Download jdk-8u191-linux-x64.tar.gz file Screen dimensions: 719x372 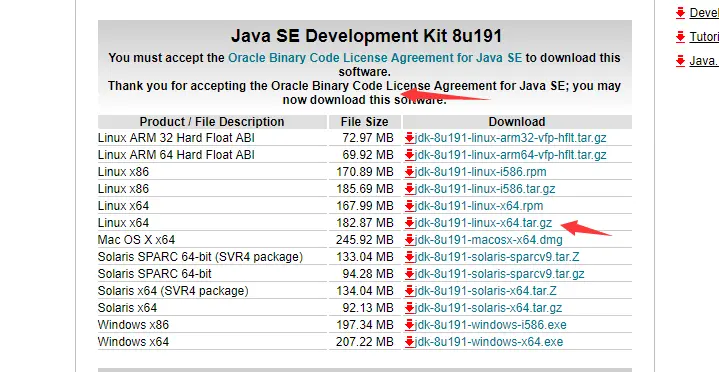click(x=483, y=222)
